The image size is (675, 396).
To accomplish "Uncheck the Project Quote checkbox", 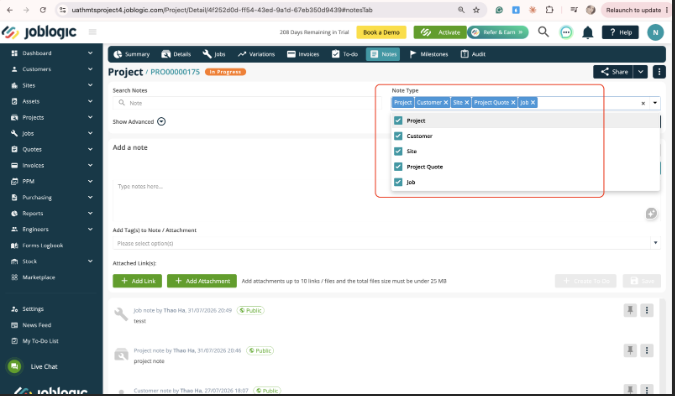I will (x=398, y=167).
